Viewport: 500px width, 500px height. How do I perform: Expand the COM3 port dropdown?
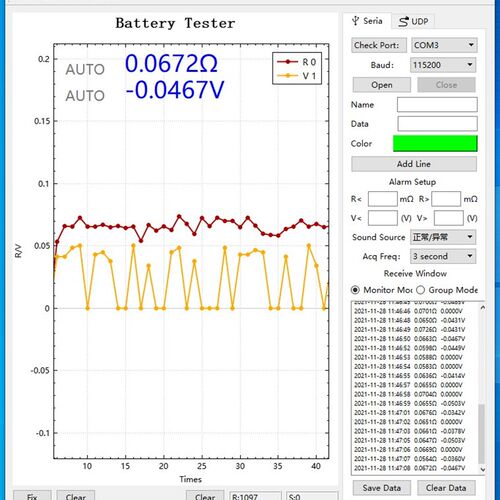point(444,45)
